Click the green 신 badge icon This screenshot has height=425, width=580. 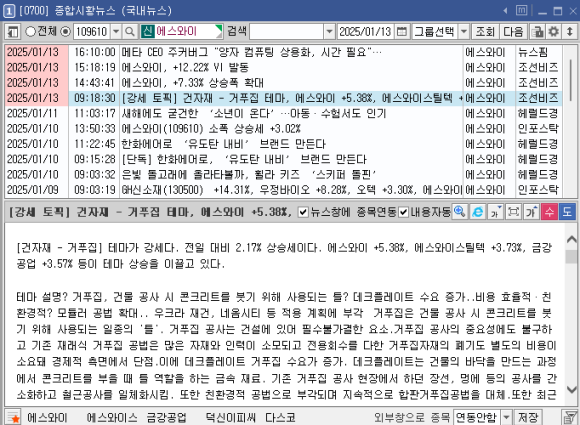147,31
